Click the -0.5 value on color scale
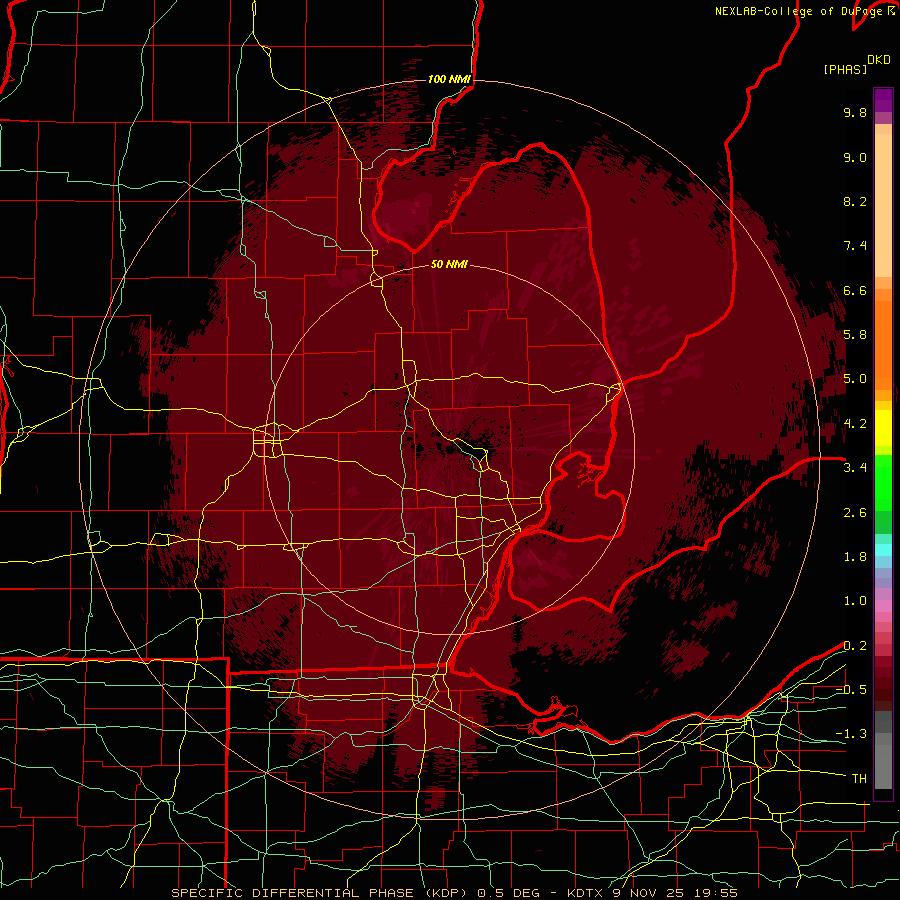This screenshot has width=900, height=900. pyautogui.click(x=851, y=690)
